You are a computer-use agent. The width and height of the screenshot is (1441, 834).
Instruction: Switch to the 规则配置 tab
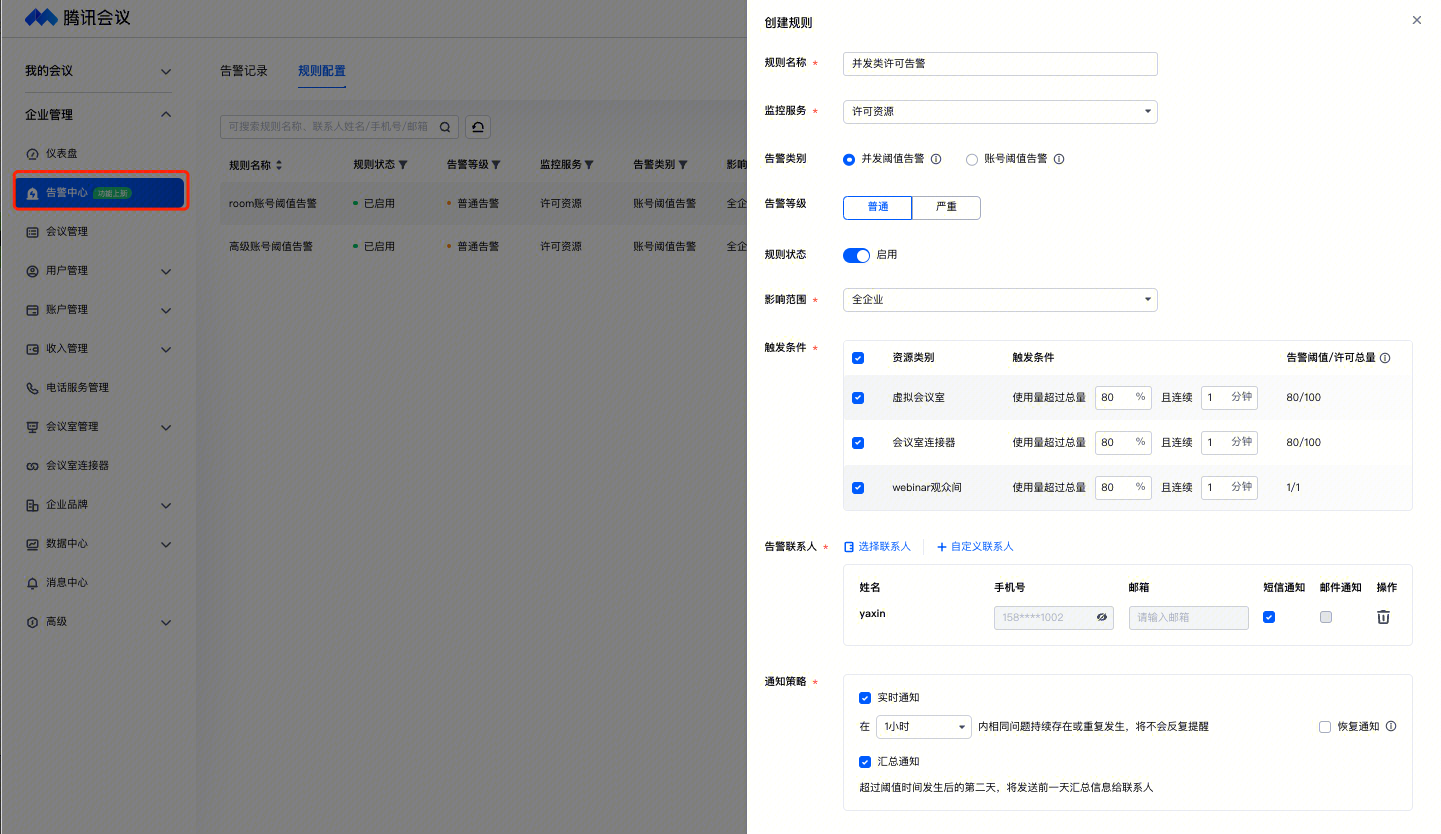click(322, 71)
